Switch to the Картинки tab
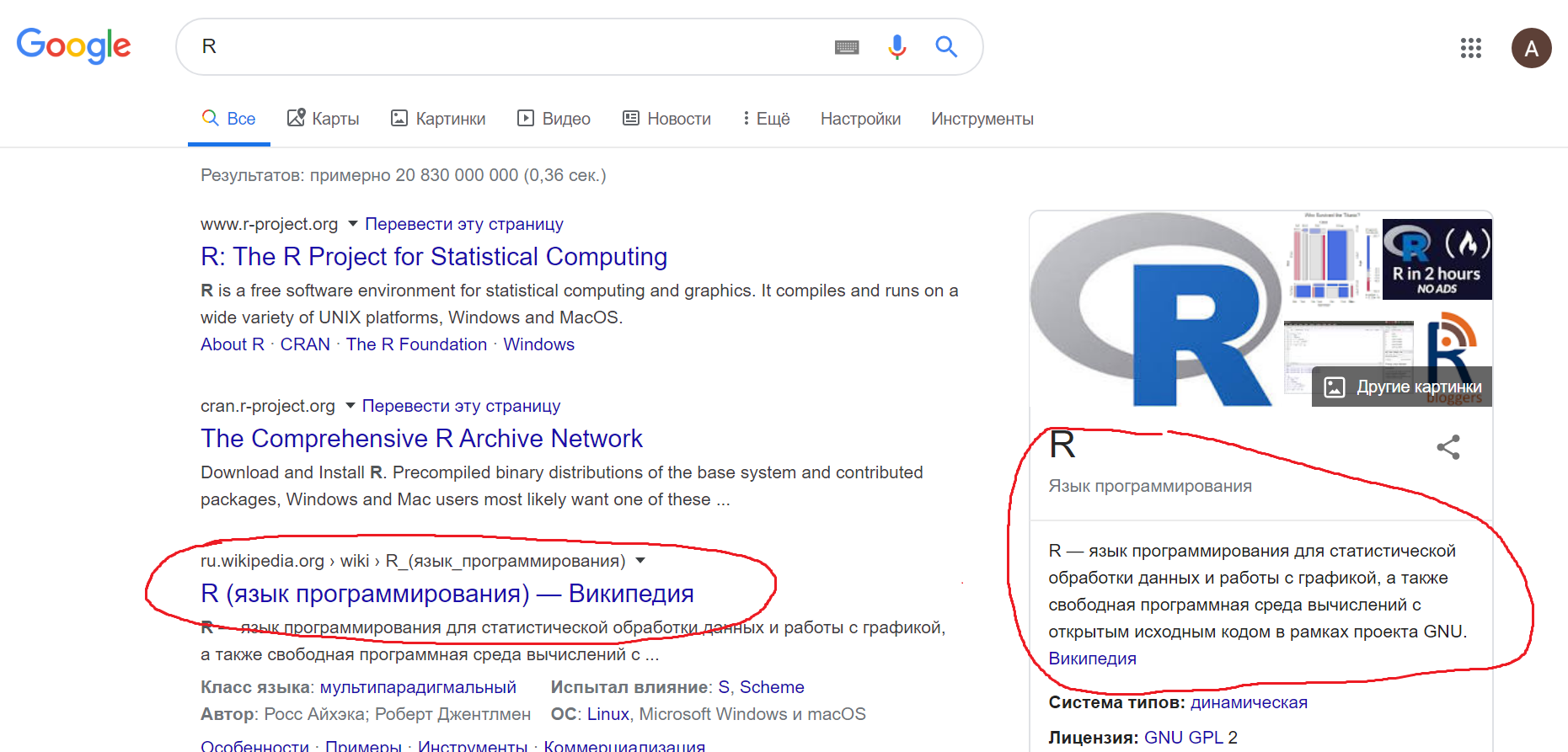Viewport: 1568px width, 752px height. (438, 119)
